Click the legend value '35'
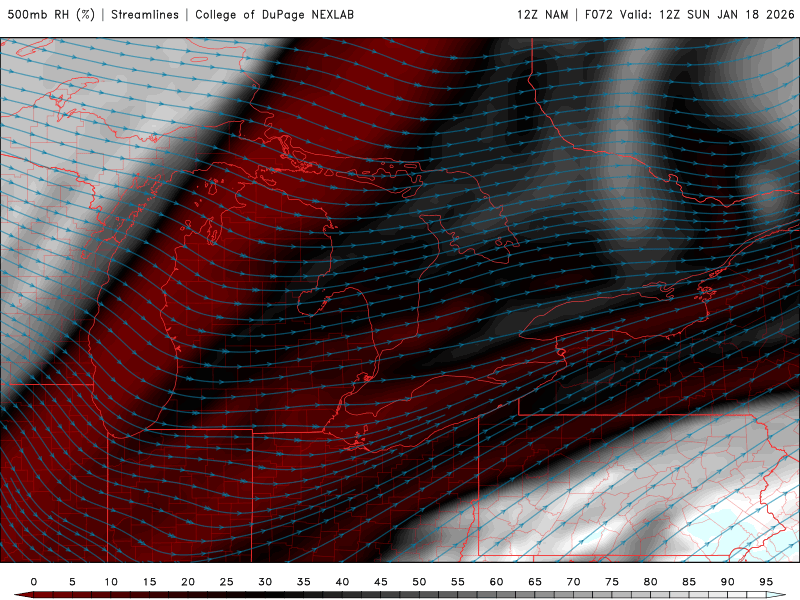 pyautogui.click(x=304, y=582)
